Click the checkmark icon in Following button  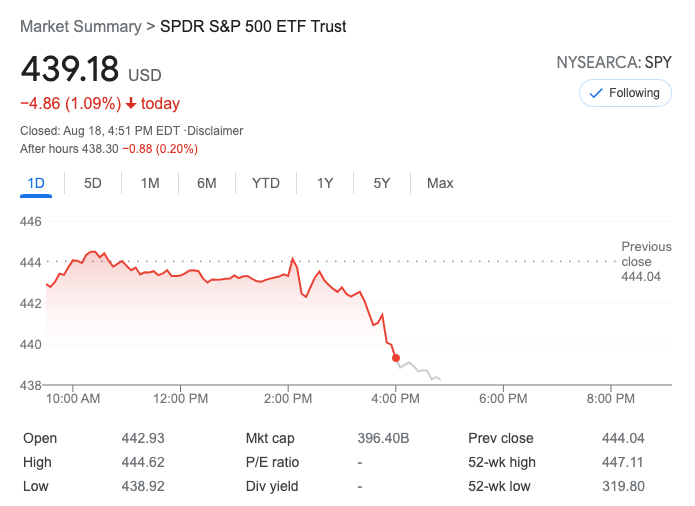pos(597,93)
